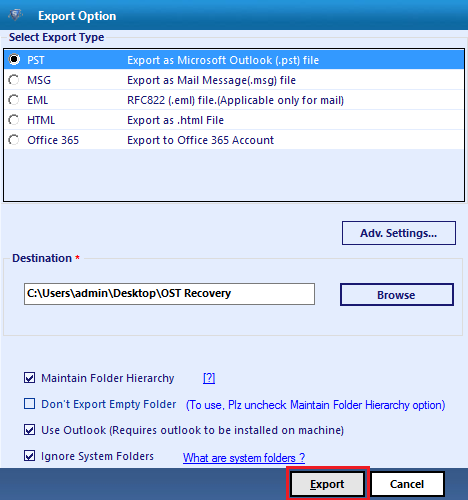
Task: Toggle the Use Outlook checkbox
Action: tap(29, 430)
